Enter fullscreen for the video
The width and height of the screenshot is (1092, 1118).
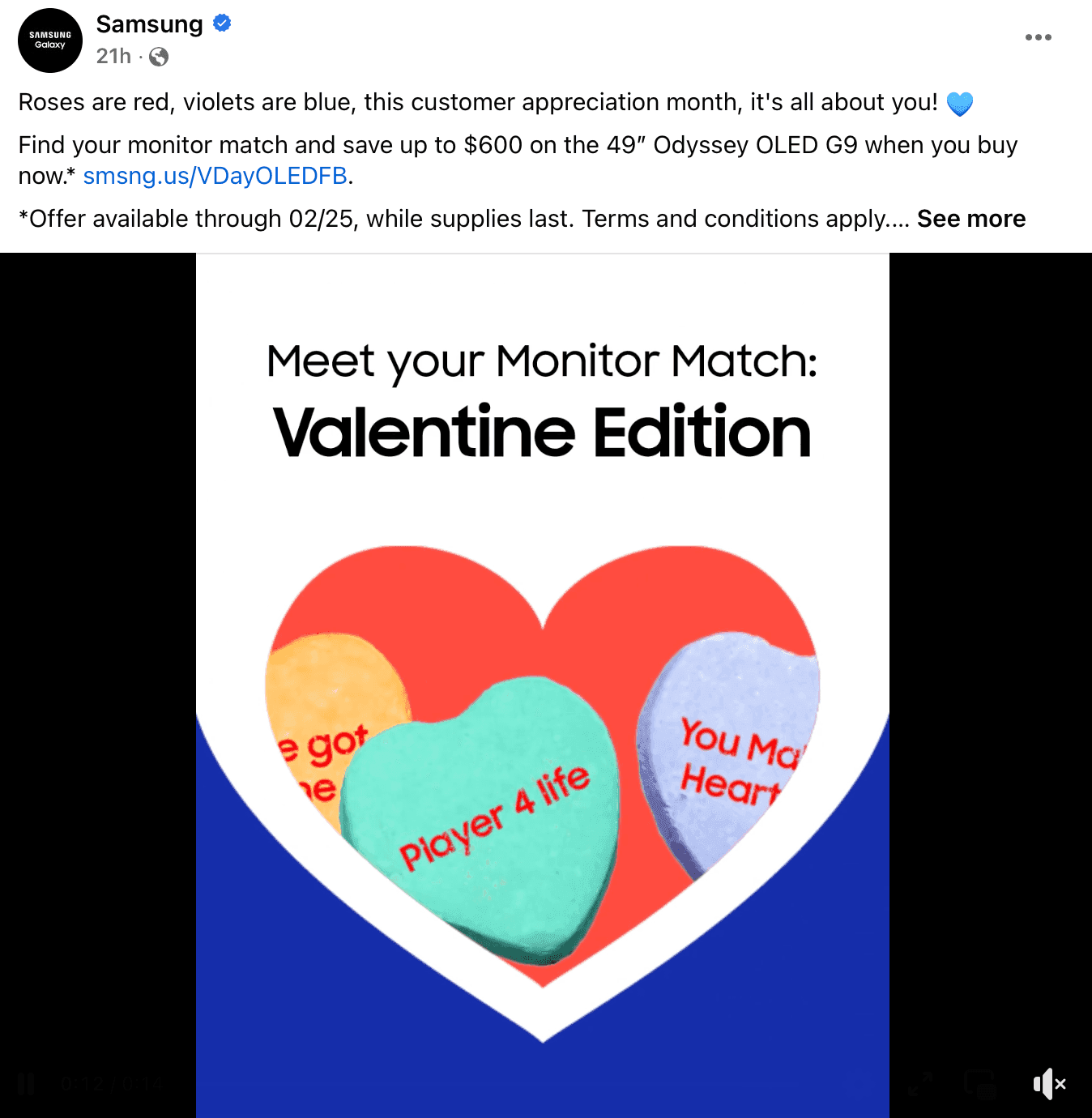point(921,1083)
